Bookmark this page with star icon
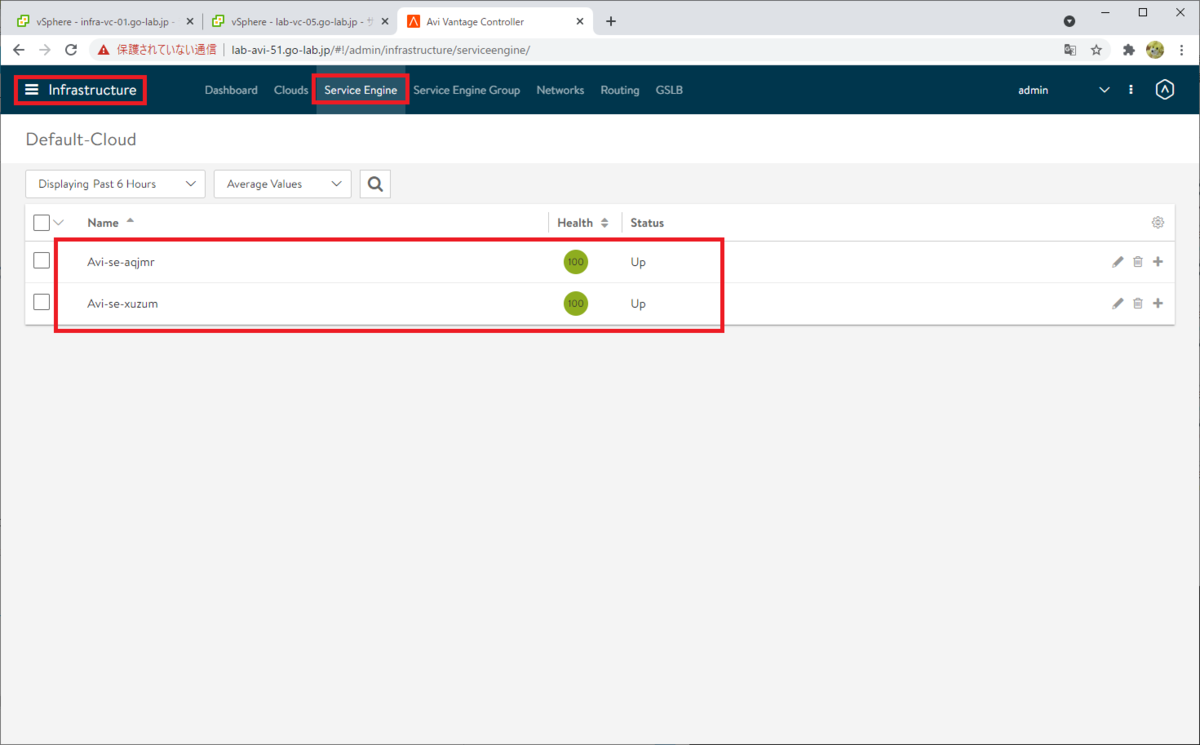1200x745 pixels. 1096,49
